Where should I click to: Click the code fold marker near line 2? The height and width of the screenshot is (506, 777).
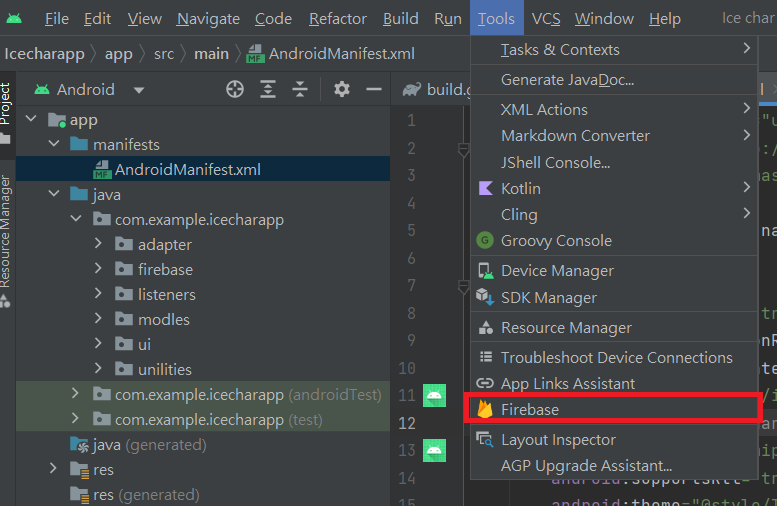463,150
